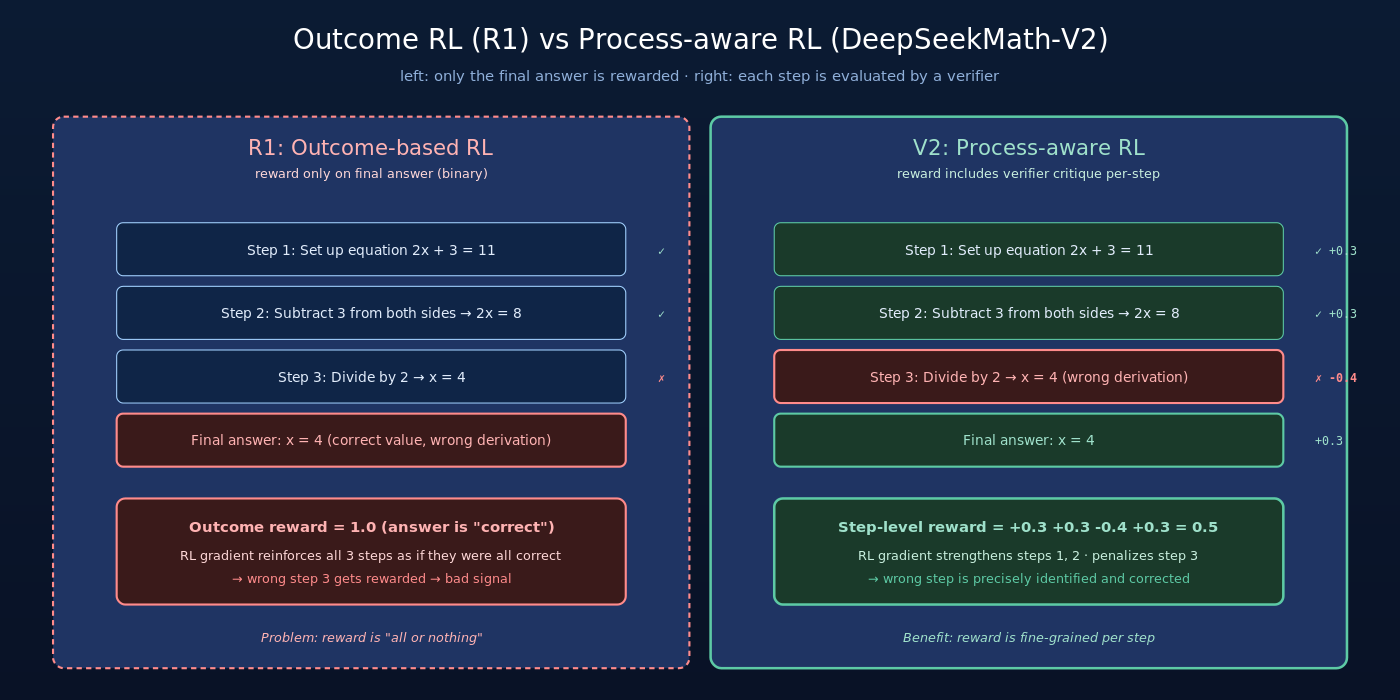Select the V2 'Step 3 ... (wrong derivation)' red box

[1028, 377]
